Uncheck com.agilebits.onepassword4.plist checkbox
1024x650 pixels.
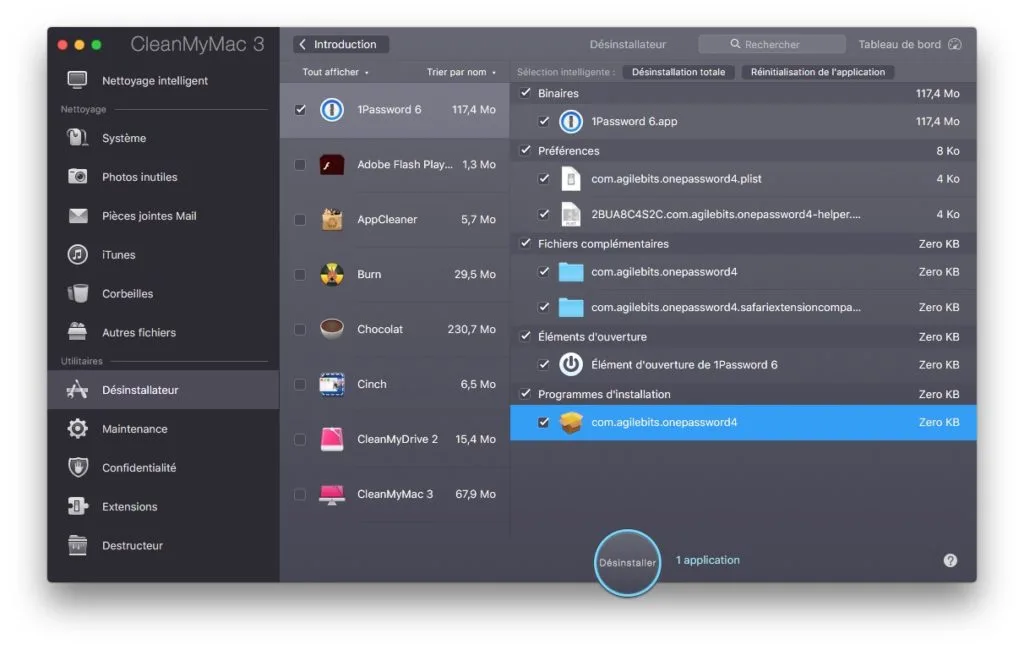[x=543, y=178]
